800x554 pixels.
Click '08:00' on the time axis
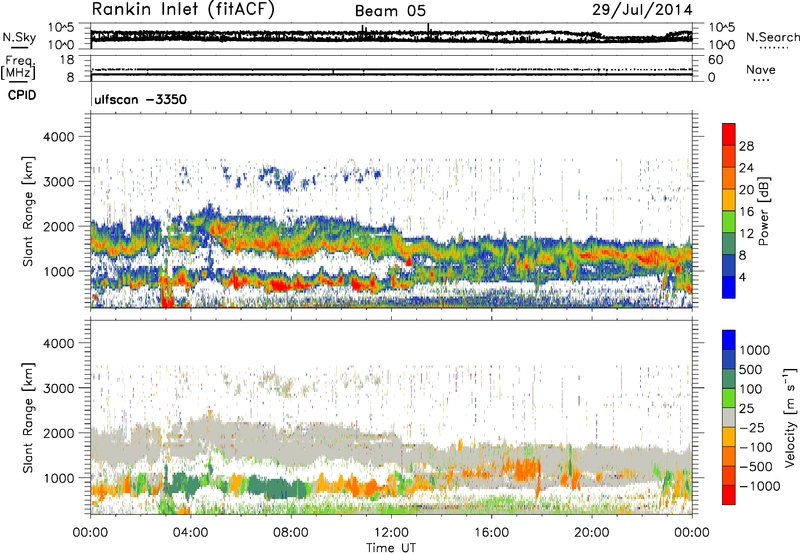290,533
